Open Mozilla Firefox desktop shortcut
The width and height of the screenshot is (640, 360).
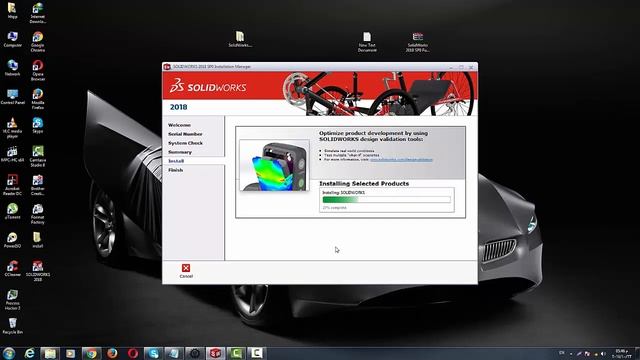click(38, 99)
